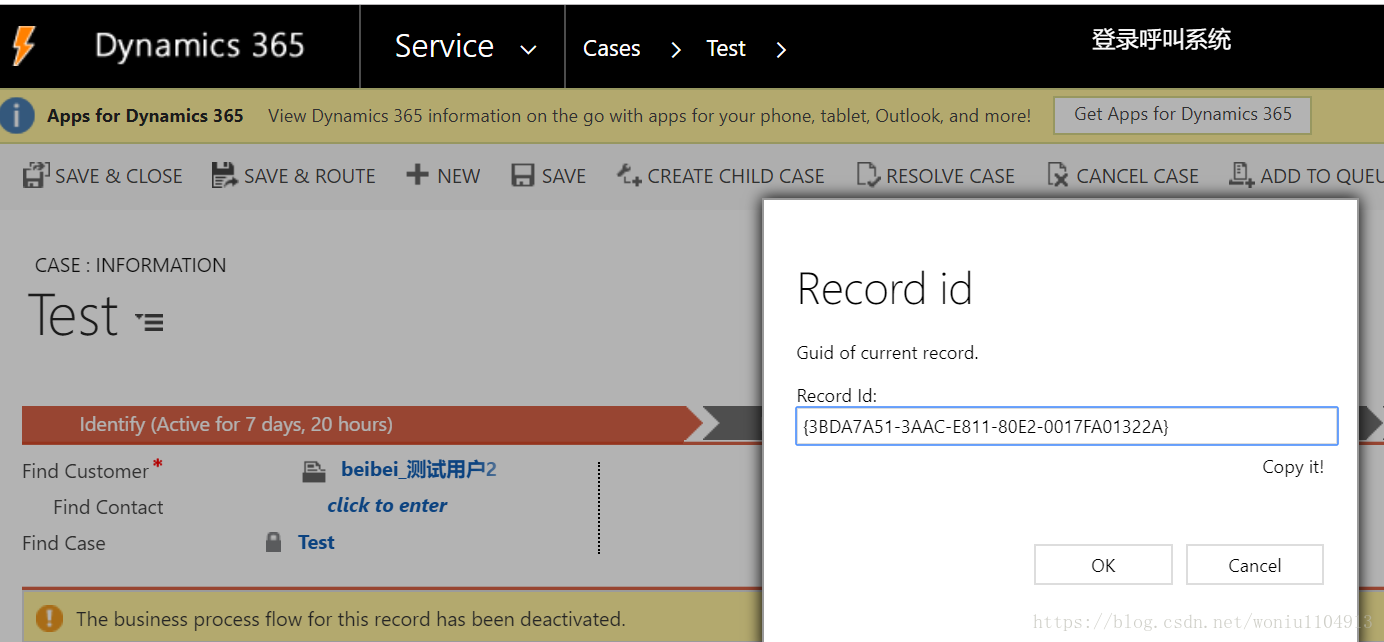Click the Find Customer field label
The width and height of the screenshot is (1384, 642).
tap(85, 471)
